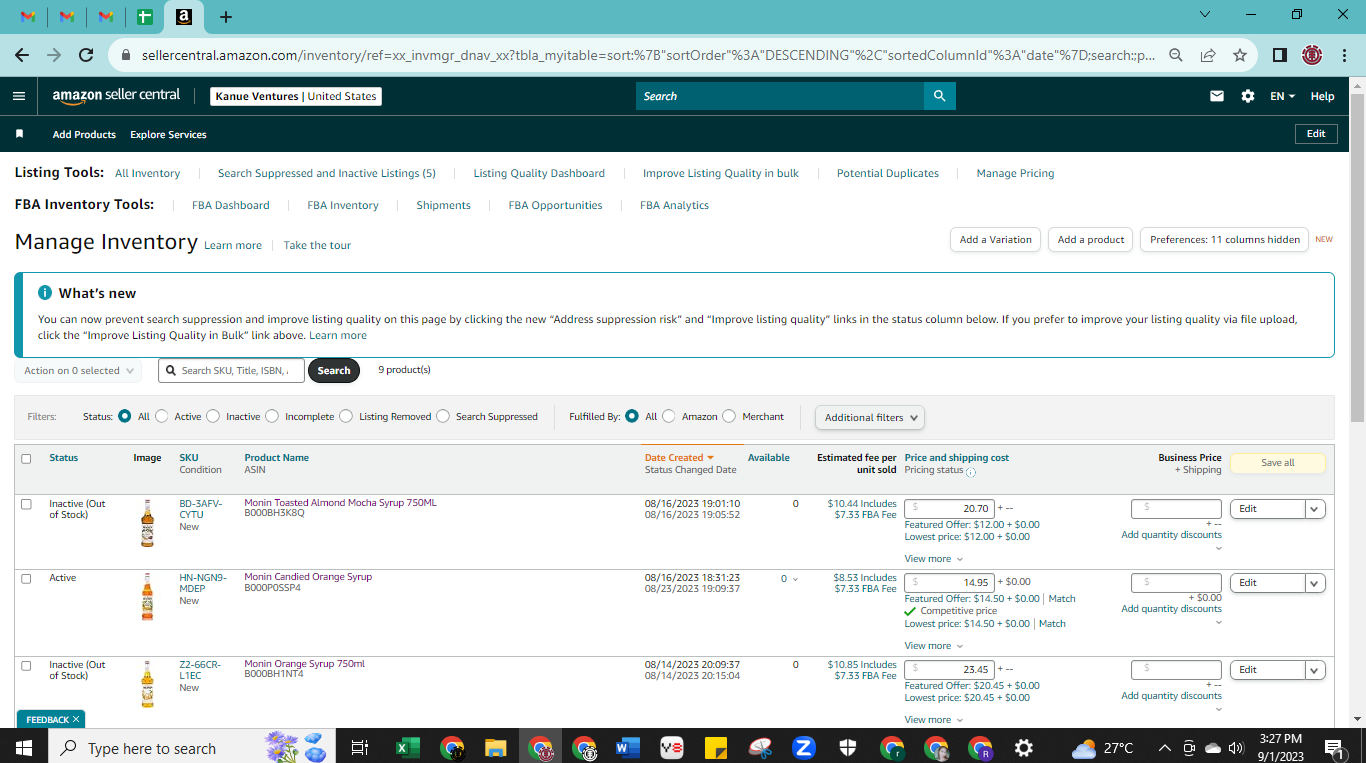This screenshot has width=1366, height=763.
Task: Tick the select-all checkbox in table header
Action: 27,459
